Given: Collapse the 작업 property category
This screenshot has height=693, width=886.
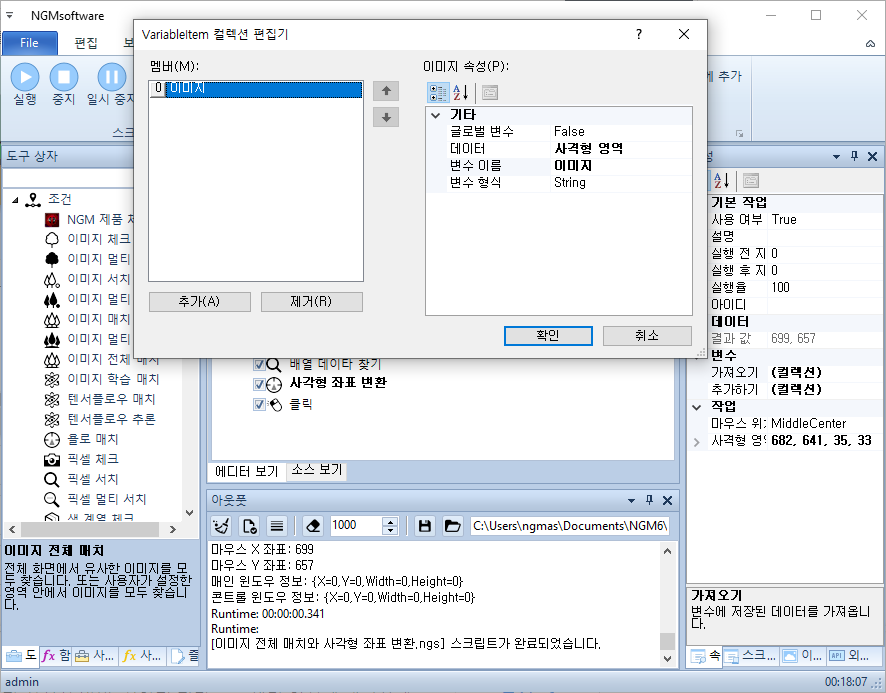Looking at the screenshot, I should pos(697,407).
